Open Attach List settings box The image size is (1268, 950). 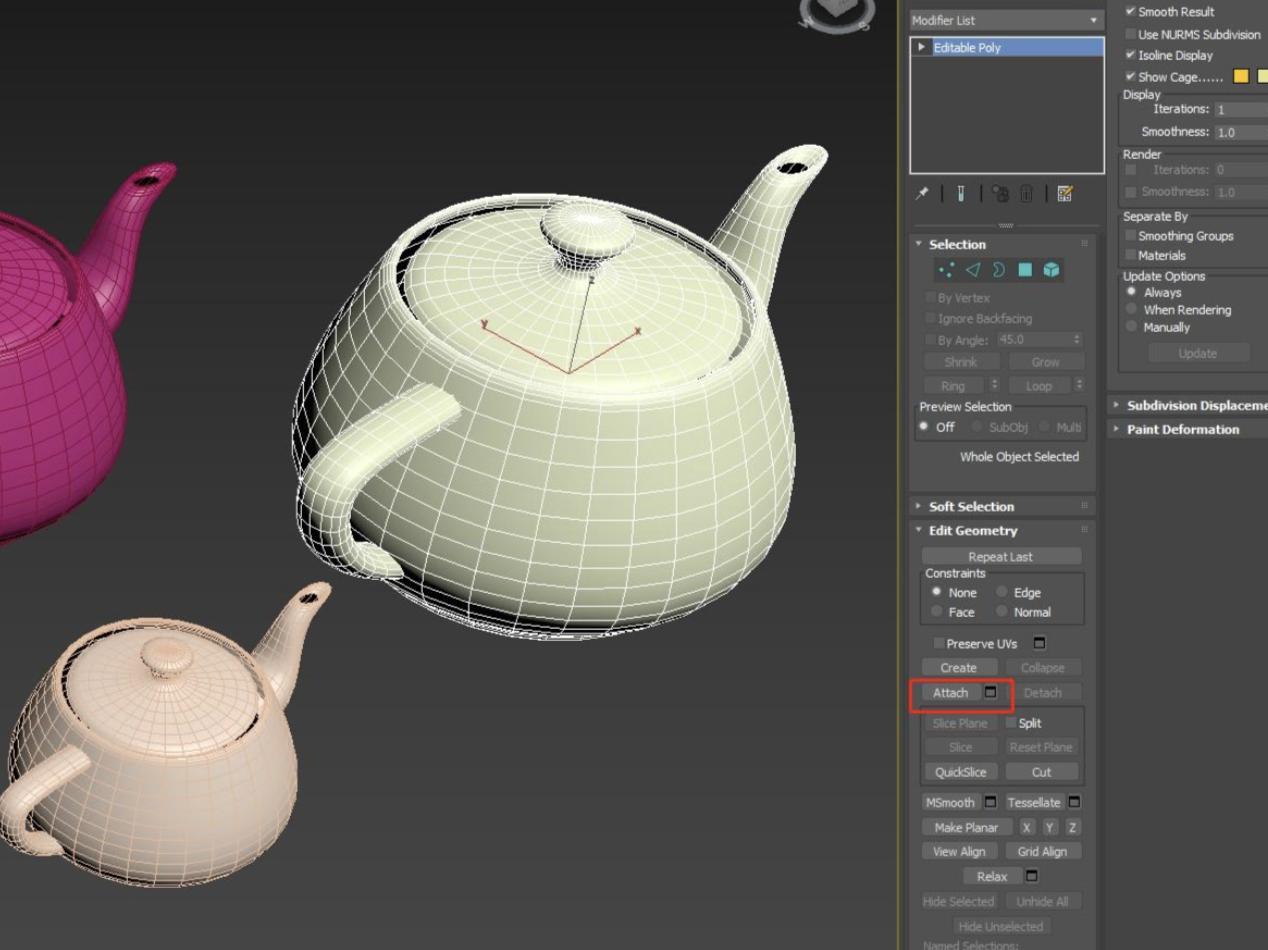[991, 692]
